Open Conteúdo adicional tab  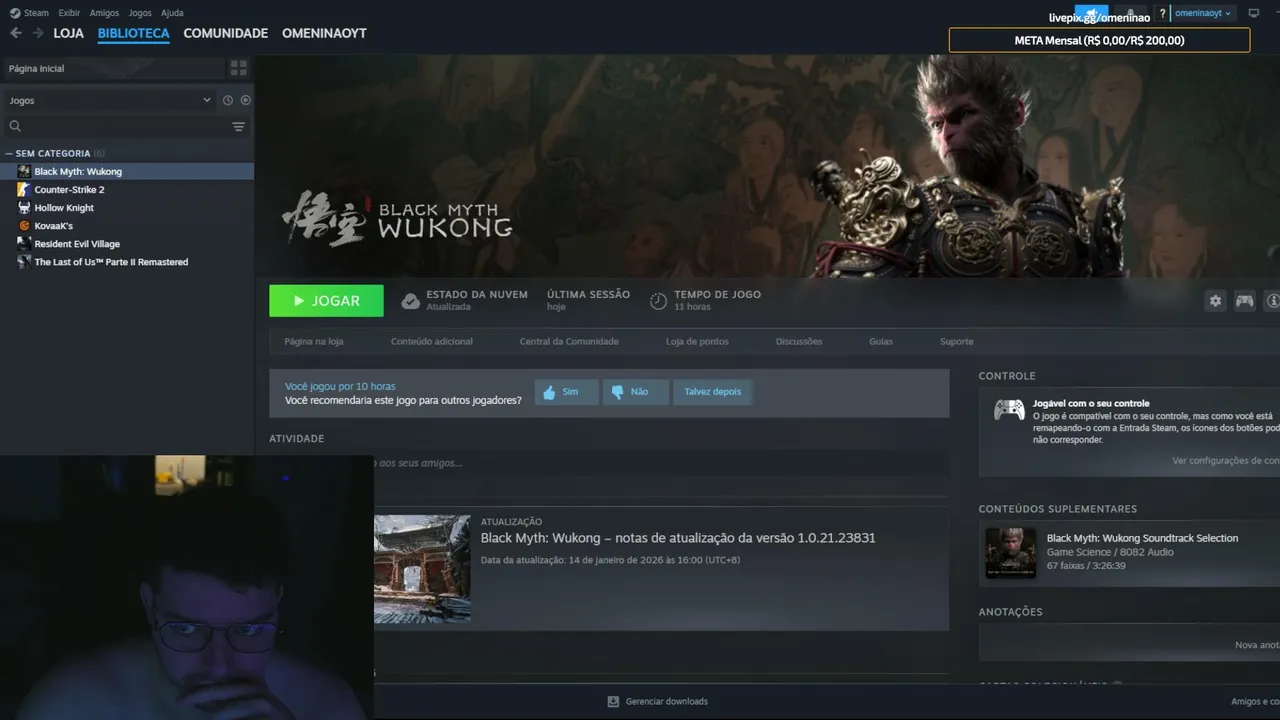[432, 342]
